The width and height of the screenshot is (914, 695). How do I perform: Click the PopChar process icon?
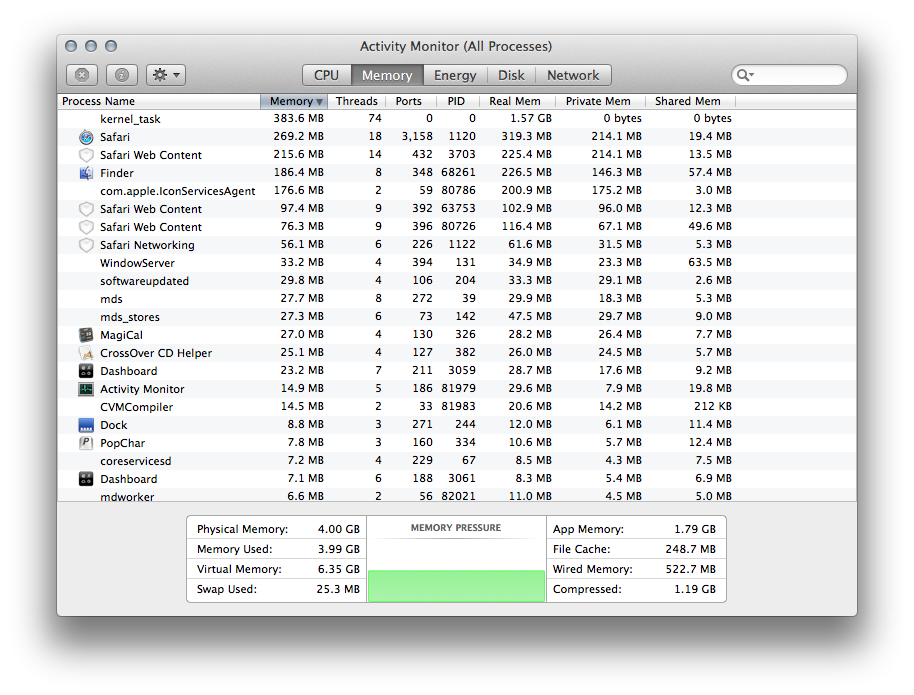pyautogui.click(x=86, y=443)
